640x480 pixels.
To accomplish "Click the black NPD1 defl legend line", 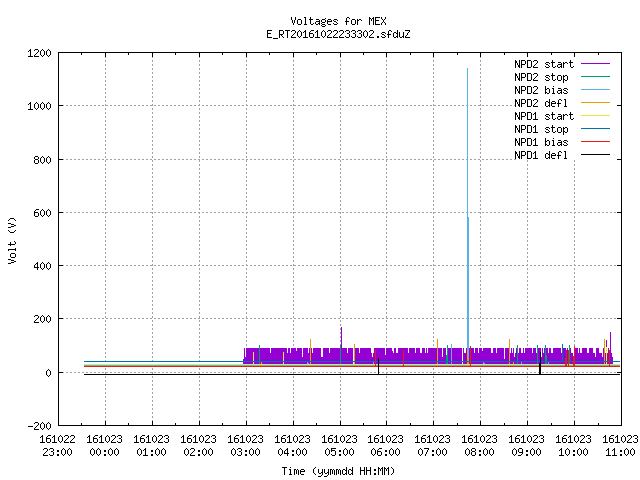I will (596, 155).
